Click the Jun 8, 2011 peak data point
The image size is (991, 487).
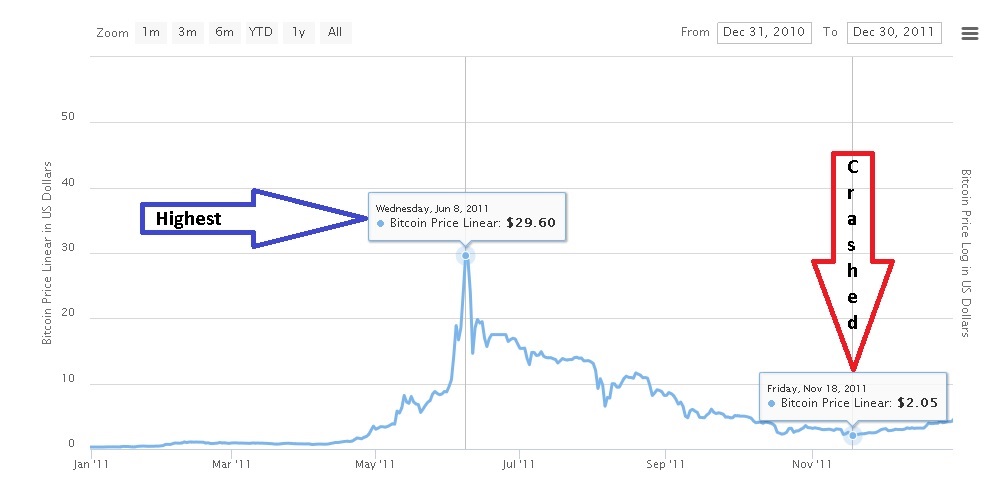(x=466, y=255)
